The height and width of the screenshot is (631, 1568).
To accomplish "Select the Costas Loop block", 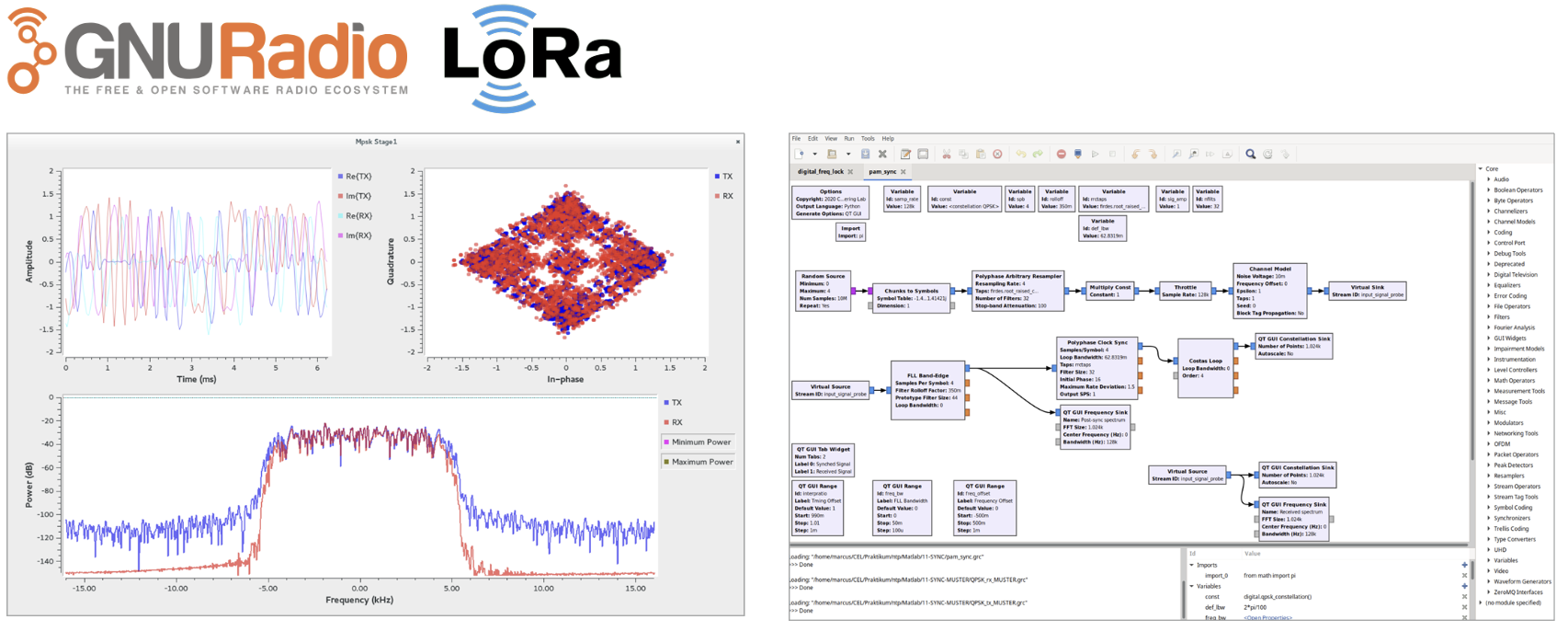I will [x=1206, y=368].
